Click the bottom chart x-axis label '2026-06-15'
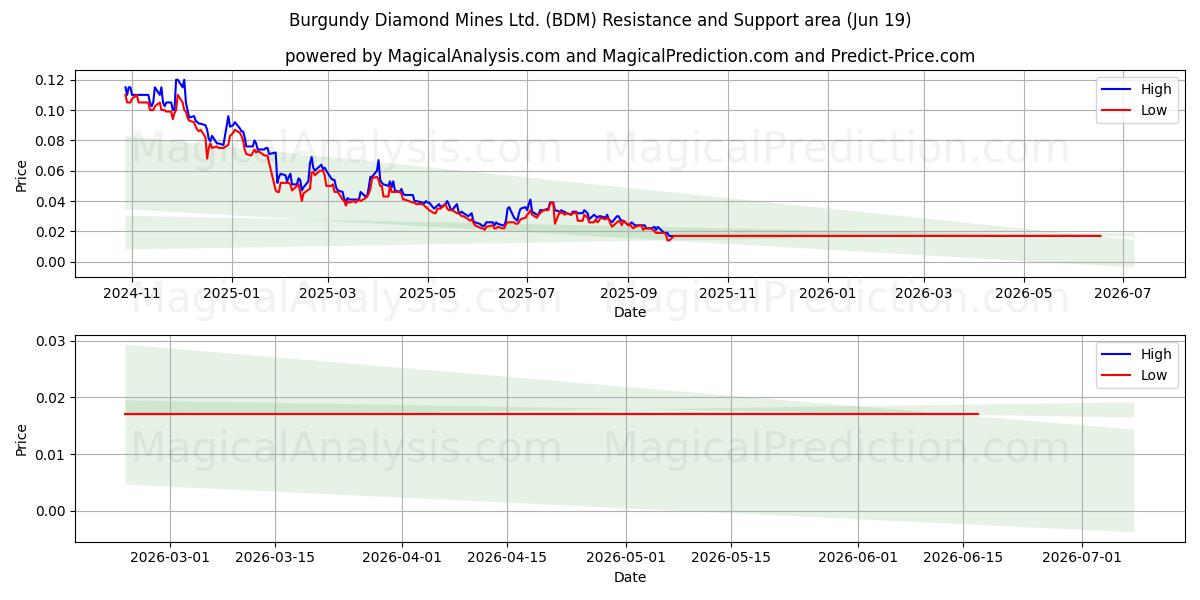 tap(964, 560)
